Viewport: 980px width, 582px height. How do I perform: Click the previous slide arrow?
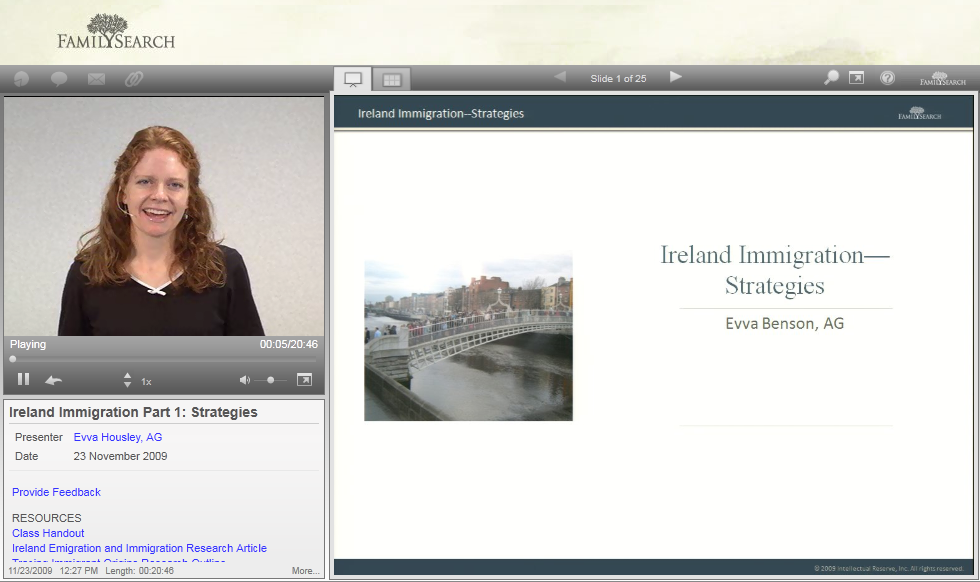559,77
